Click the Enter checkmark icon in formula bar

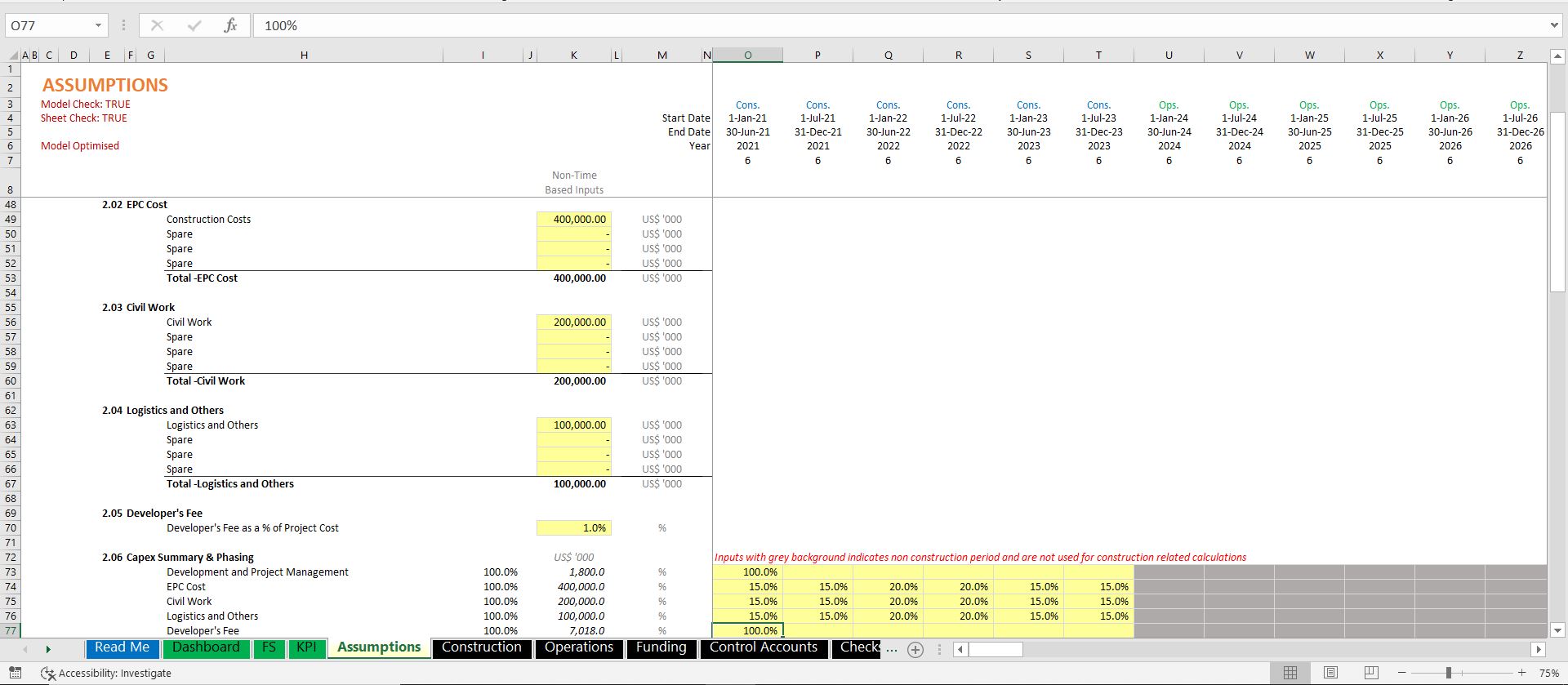[x=194, y=25]
